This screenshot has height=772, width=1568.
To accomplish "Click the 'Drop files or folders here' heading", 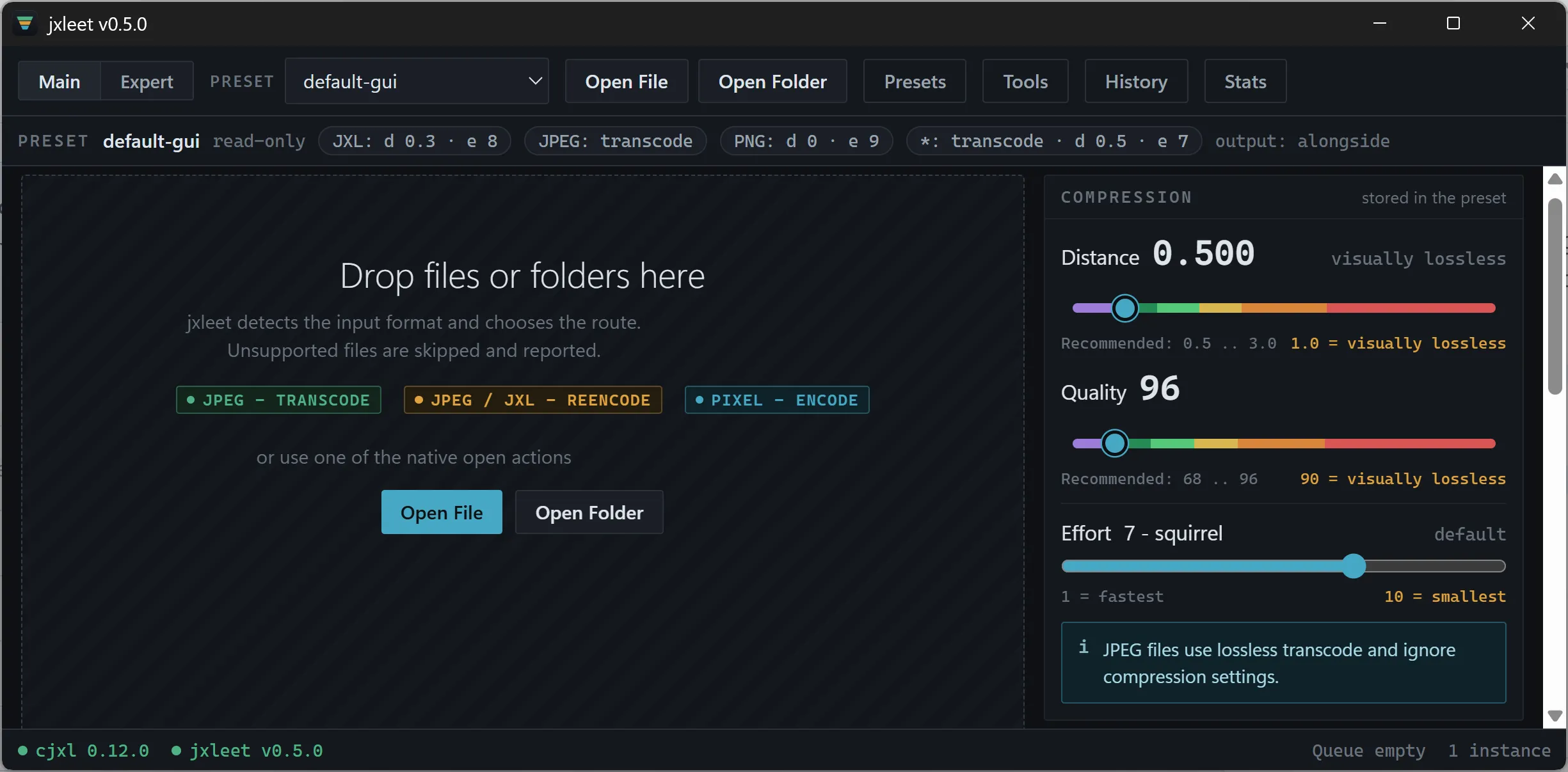I will 522,276.
